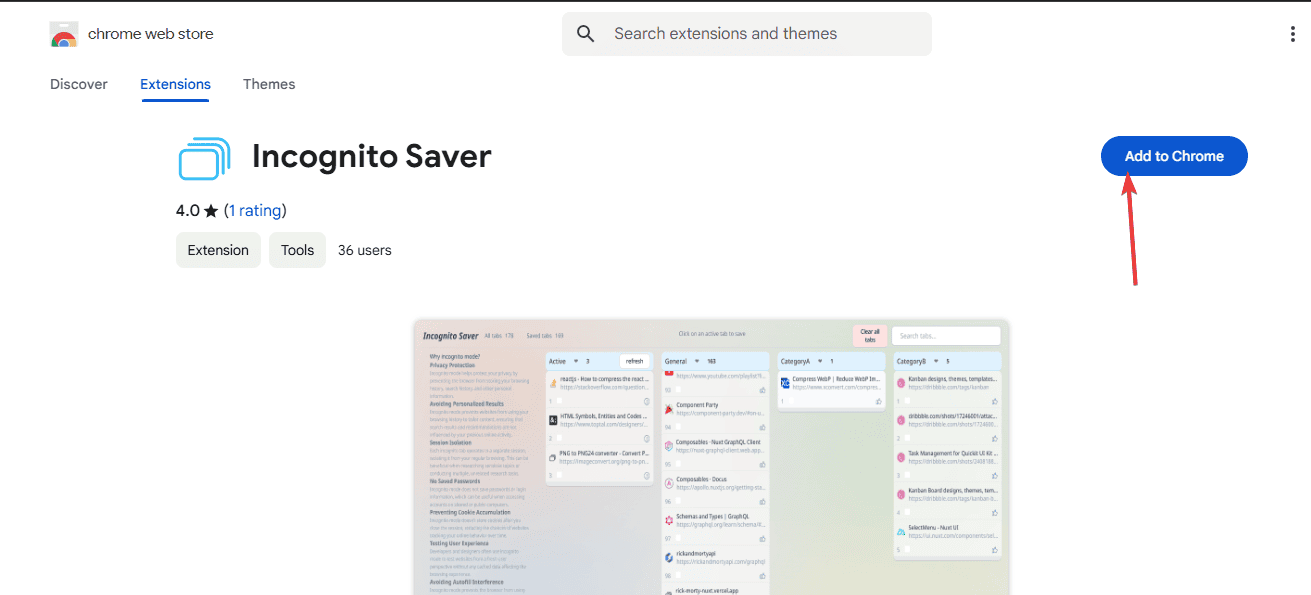
Task: Click the Tools category chip
Action: tap(297, 250)
